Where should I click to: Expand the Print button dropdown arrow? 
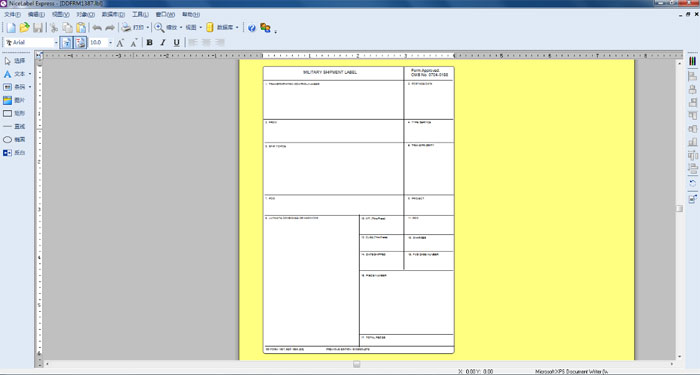click(x=148, y=28)
